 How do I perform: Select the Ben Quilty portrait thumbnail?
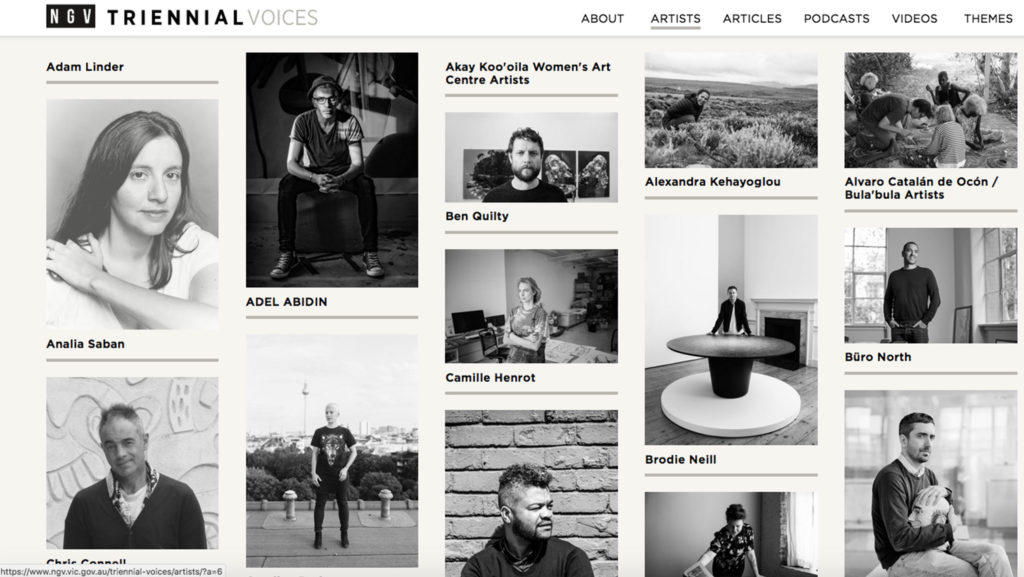(531, 157)
